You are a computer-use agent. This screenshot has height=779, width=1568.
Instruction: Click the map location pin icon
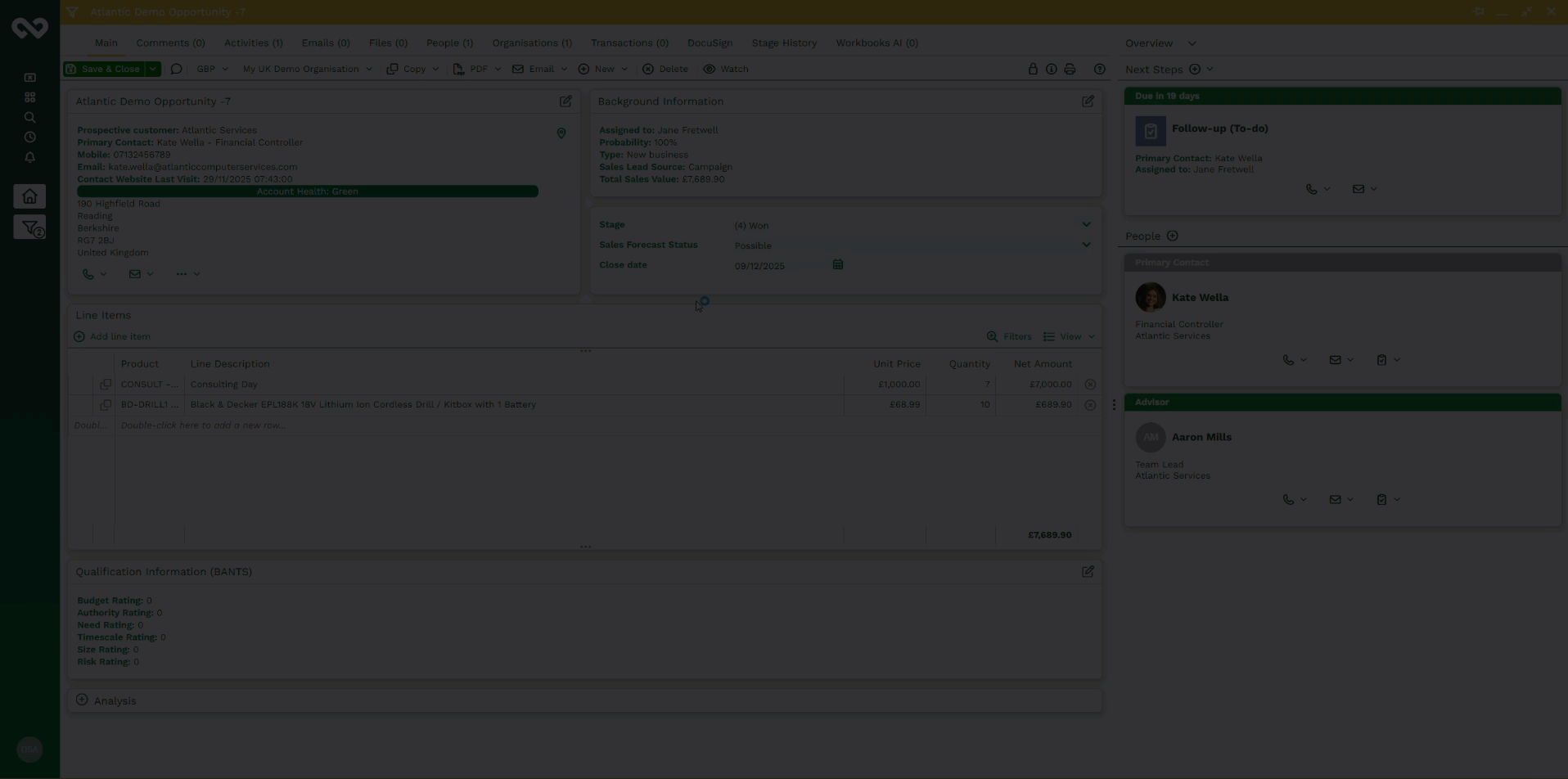tap(561, 133)
